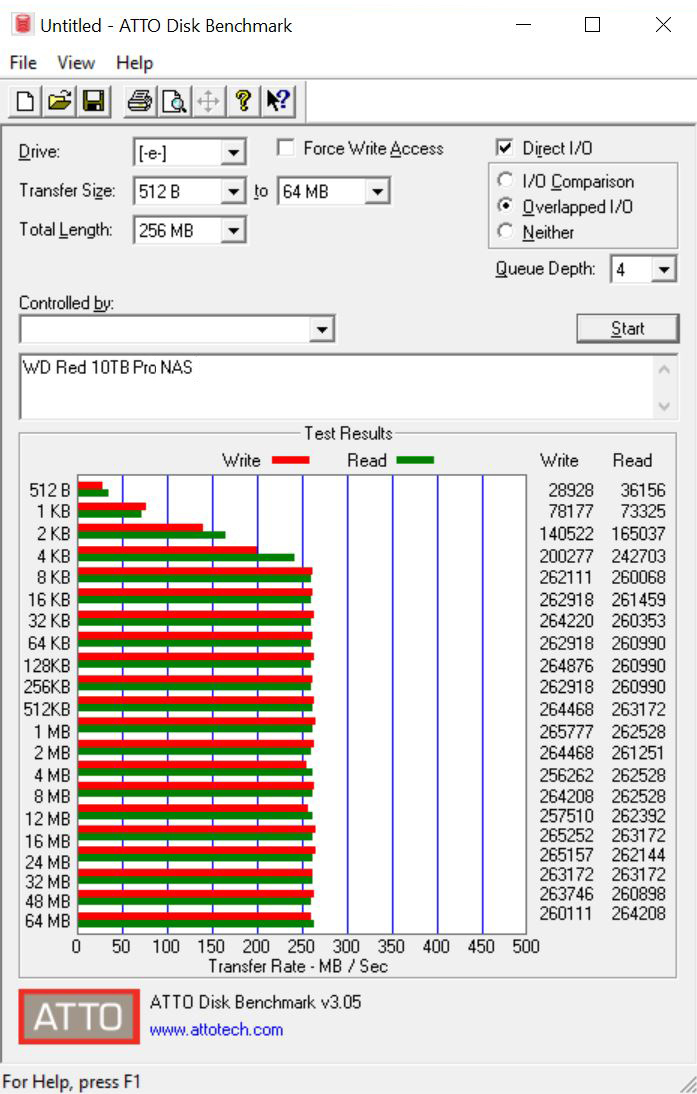Click the write value 264876
Screen dimensions: 697x1094
click(x=567, y=666)
